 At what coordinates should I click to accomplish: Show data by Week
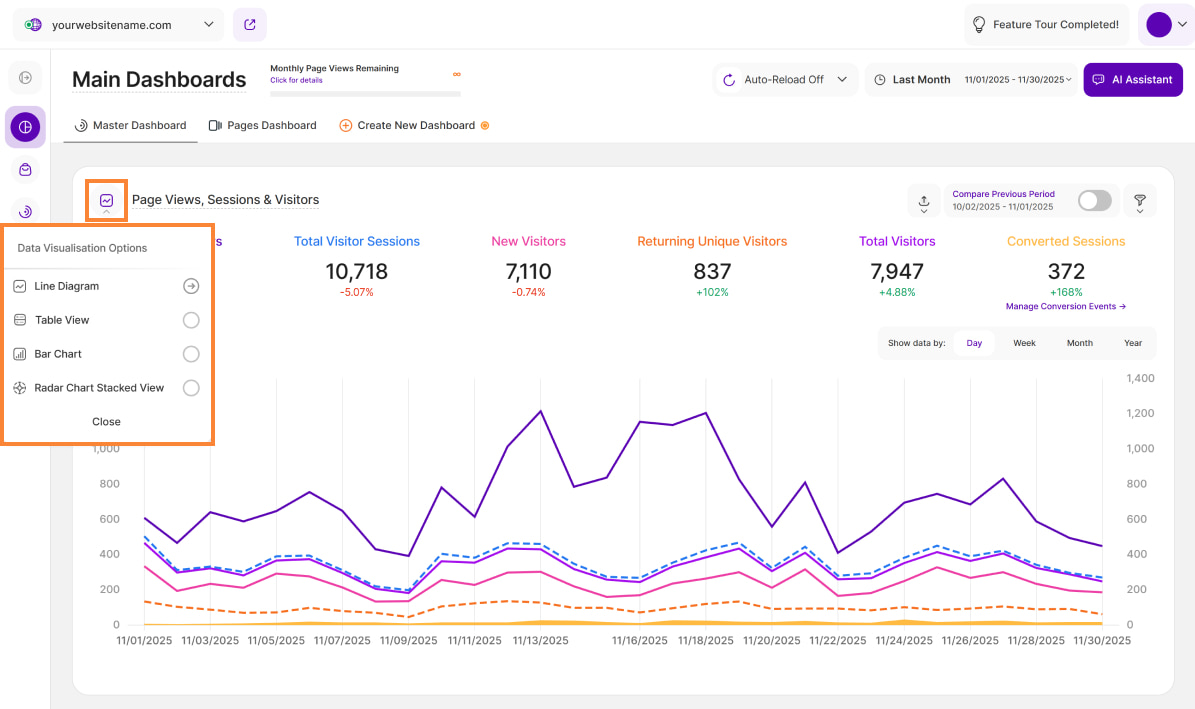(1024, 343)
